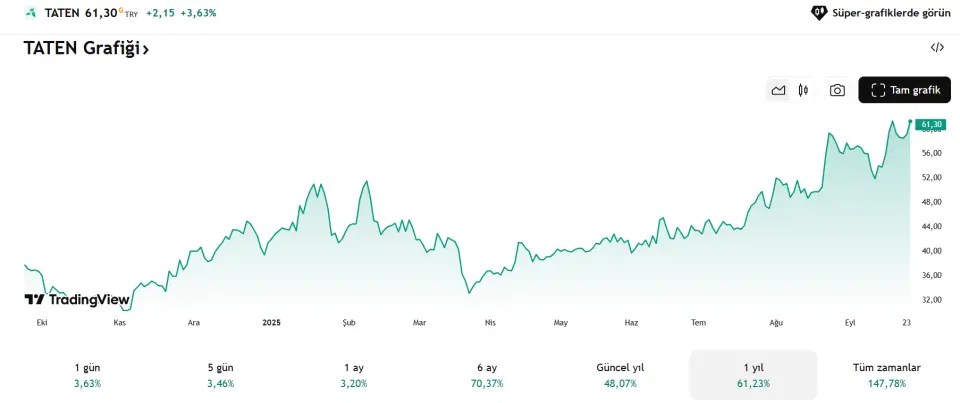Viewport: 960px width, 403px height.
Task: Open the embed code icon
Action: pos(937,47)
